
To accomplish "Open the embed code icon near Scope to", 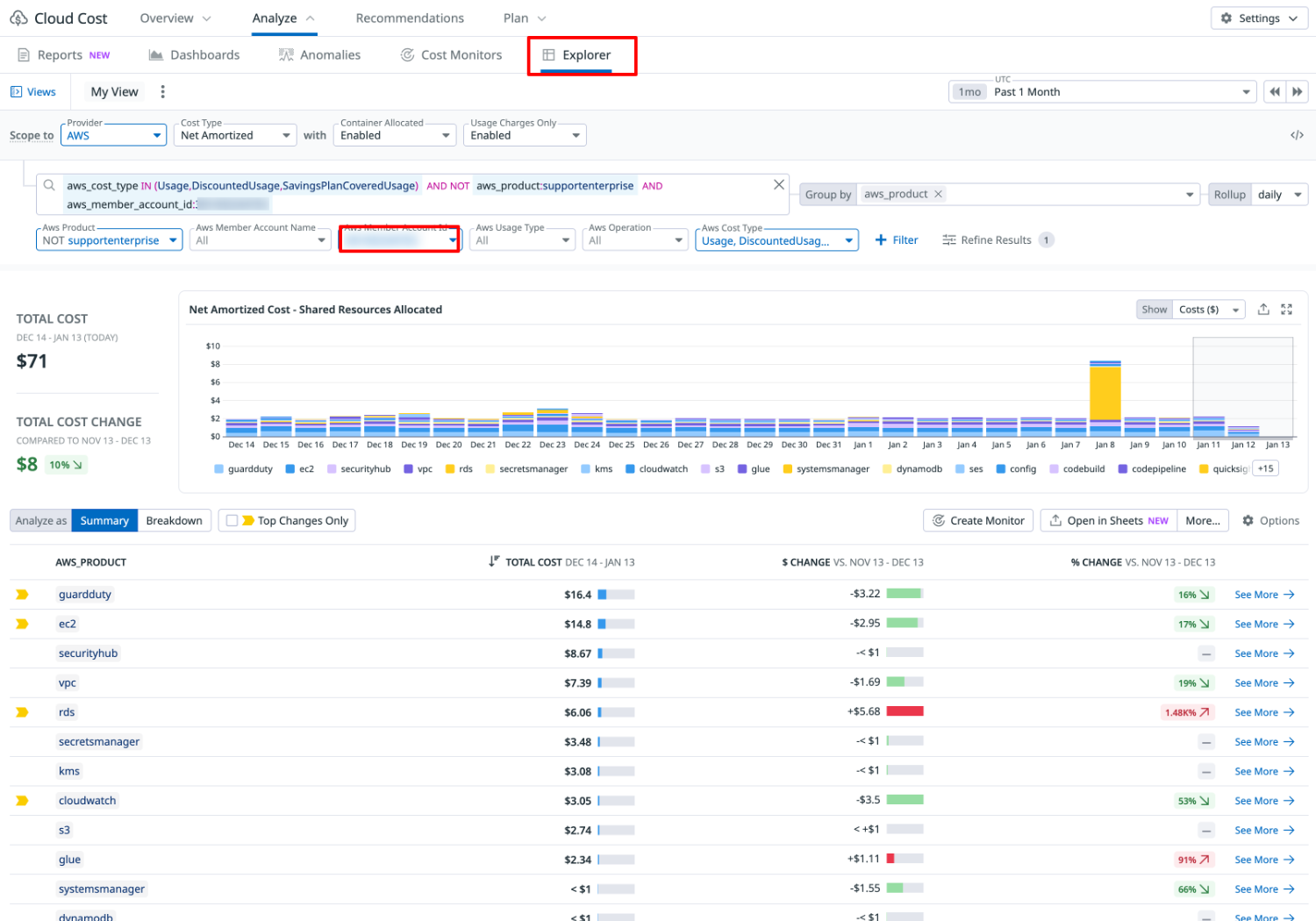I will click(1297, 134).
